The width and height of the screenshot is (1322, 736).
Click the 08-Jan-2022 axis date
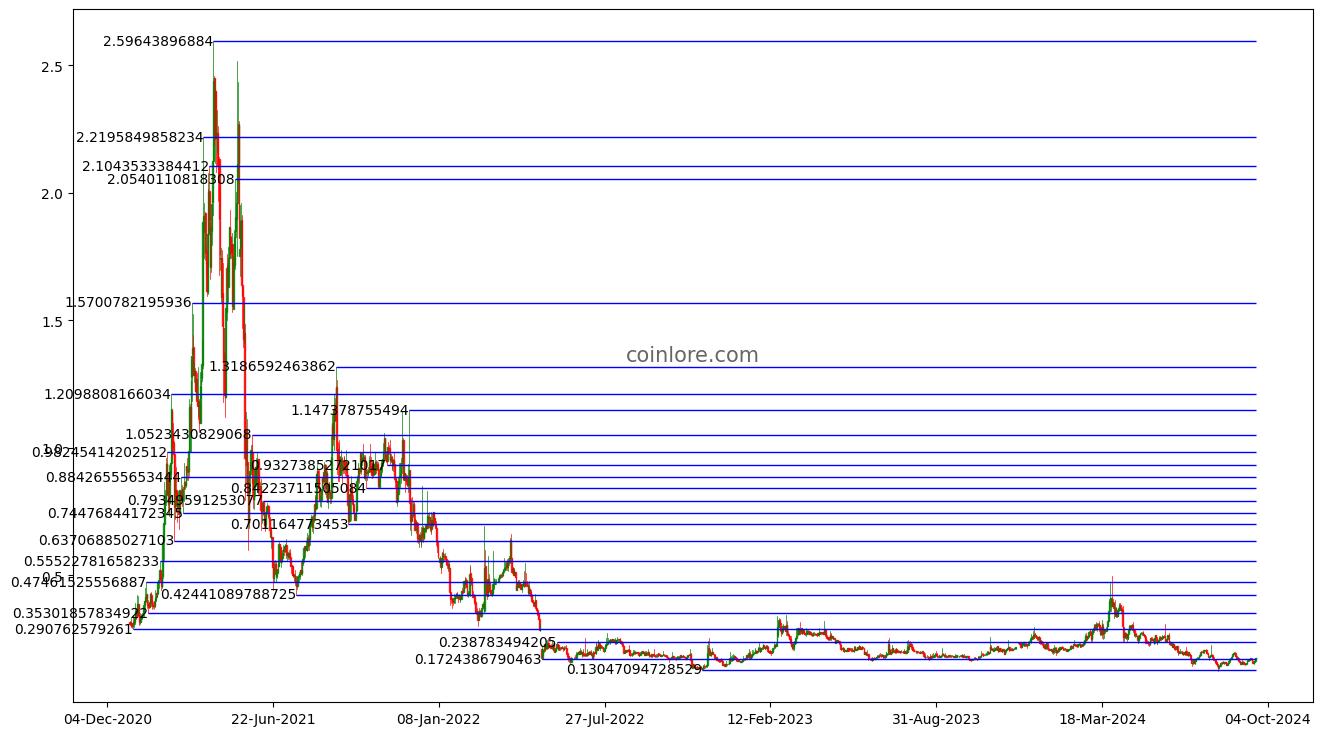[x=438, y=718]
